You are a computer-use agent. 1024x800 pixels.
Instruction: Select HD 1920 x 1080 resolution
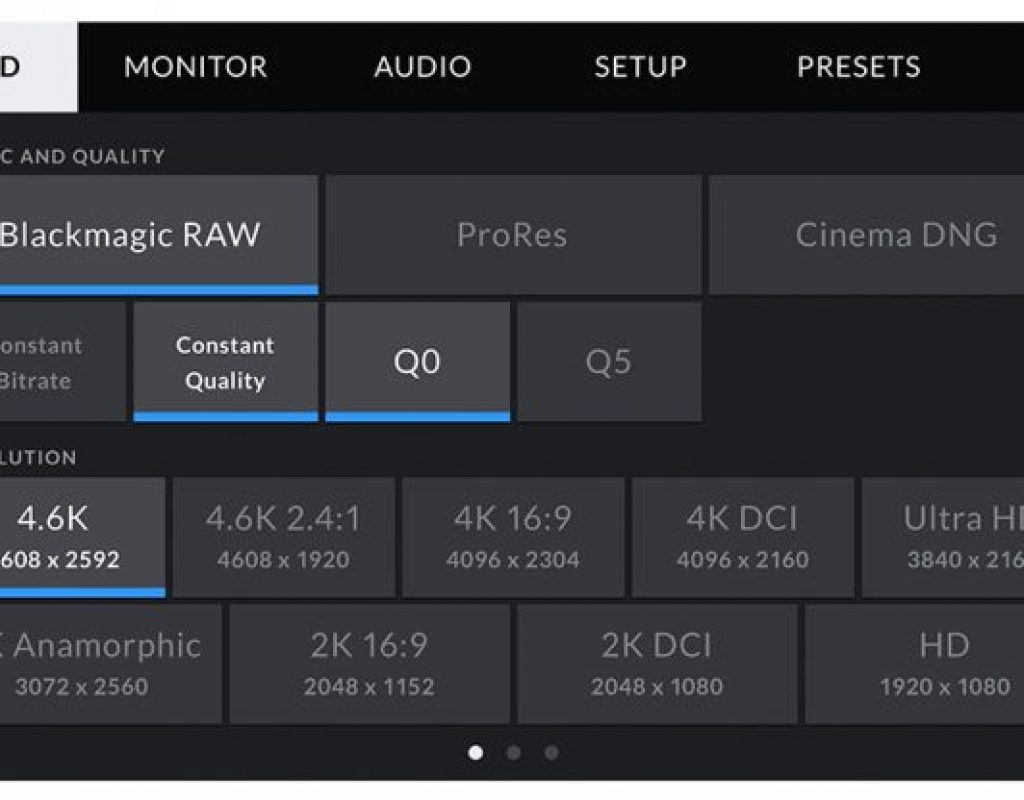tap(914, 664)
